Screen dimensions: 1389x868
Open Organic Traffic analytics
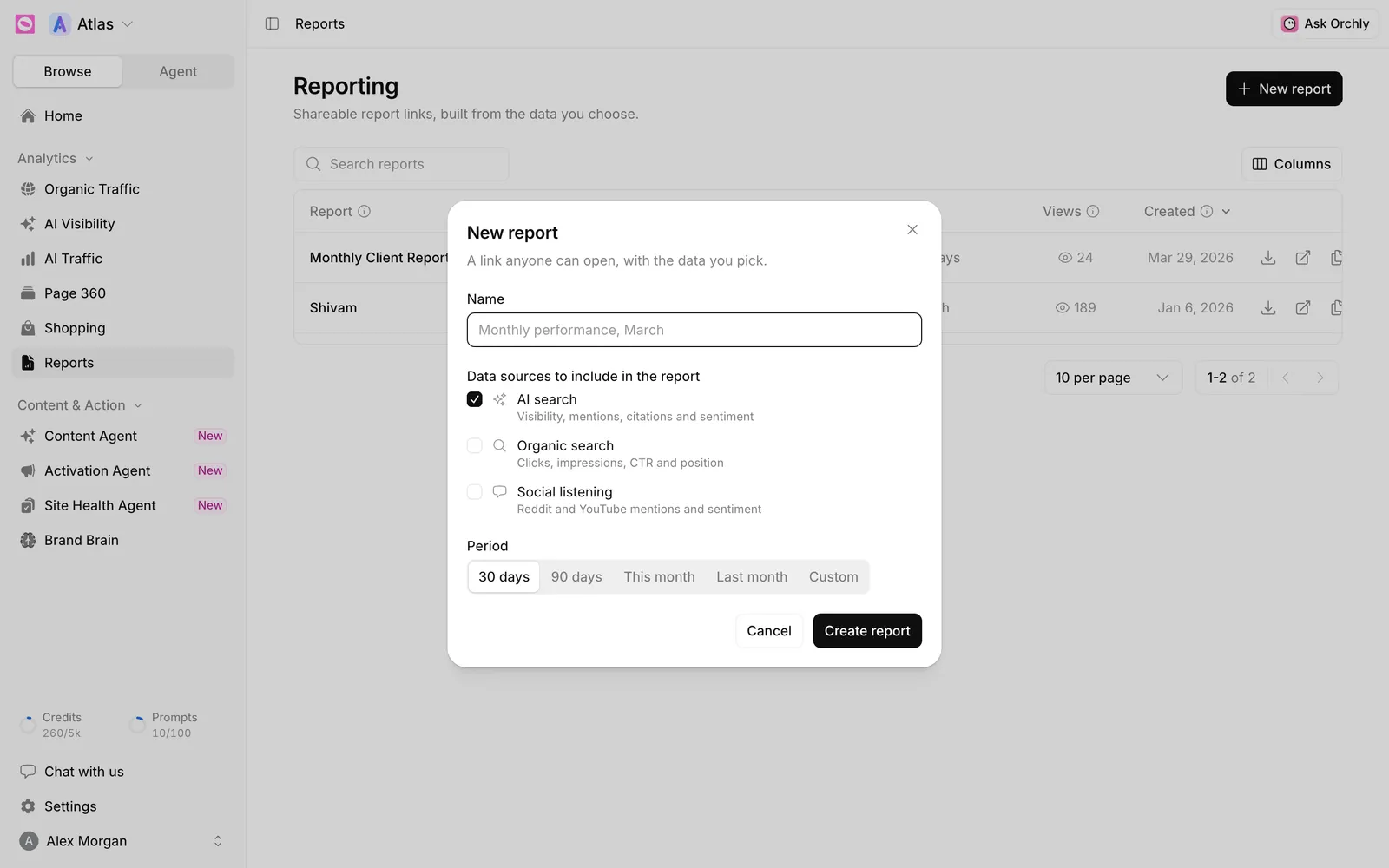pyautogui.click(x=123, y=189)
